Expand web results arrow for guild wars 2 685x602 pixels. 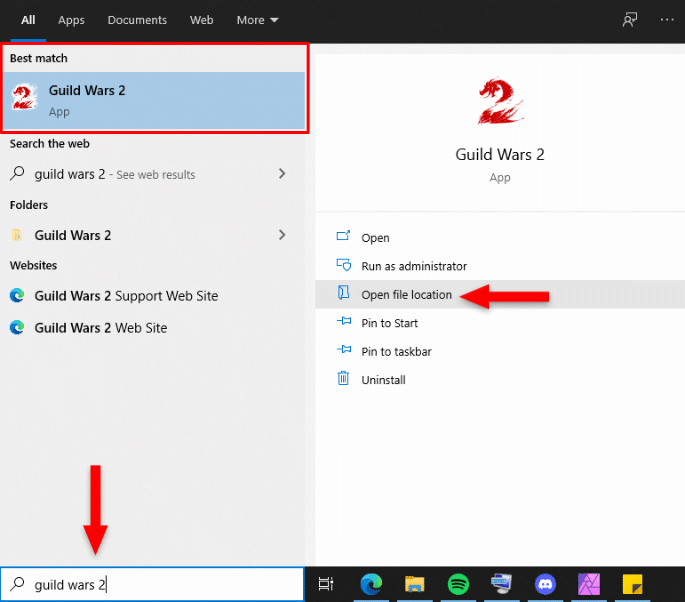pyautogui.click(x=282, y=174)
